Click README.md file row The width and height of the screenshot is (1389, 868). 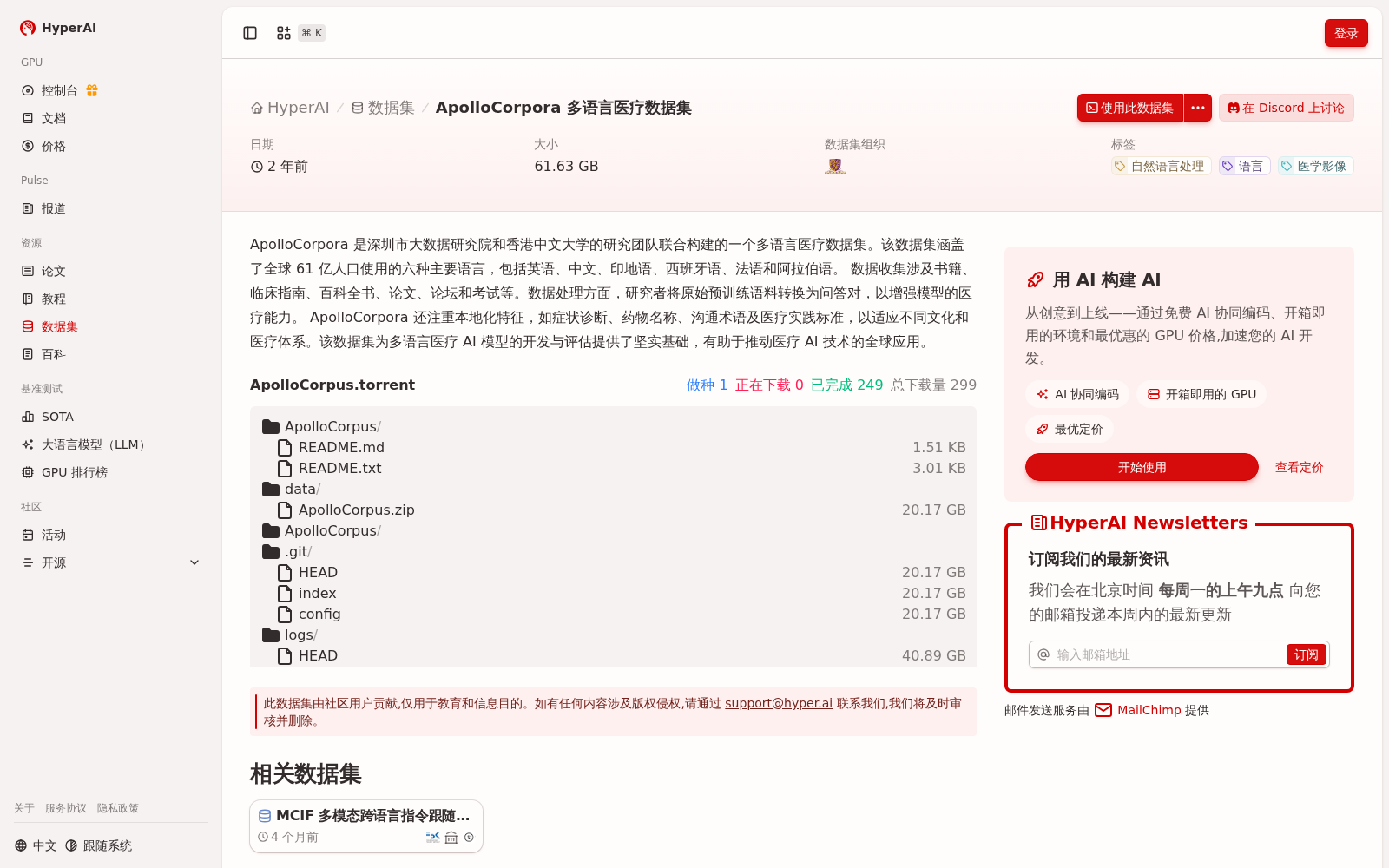click(x=613, y=447)
